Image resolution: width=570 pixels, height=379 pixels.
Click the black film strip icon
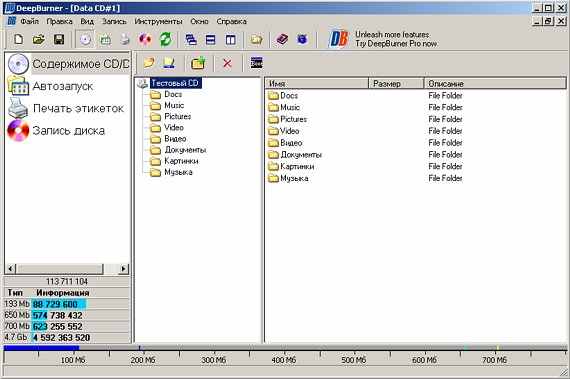point(257,63)
